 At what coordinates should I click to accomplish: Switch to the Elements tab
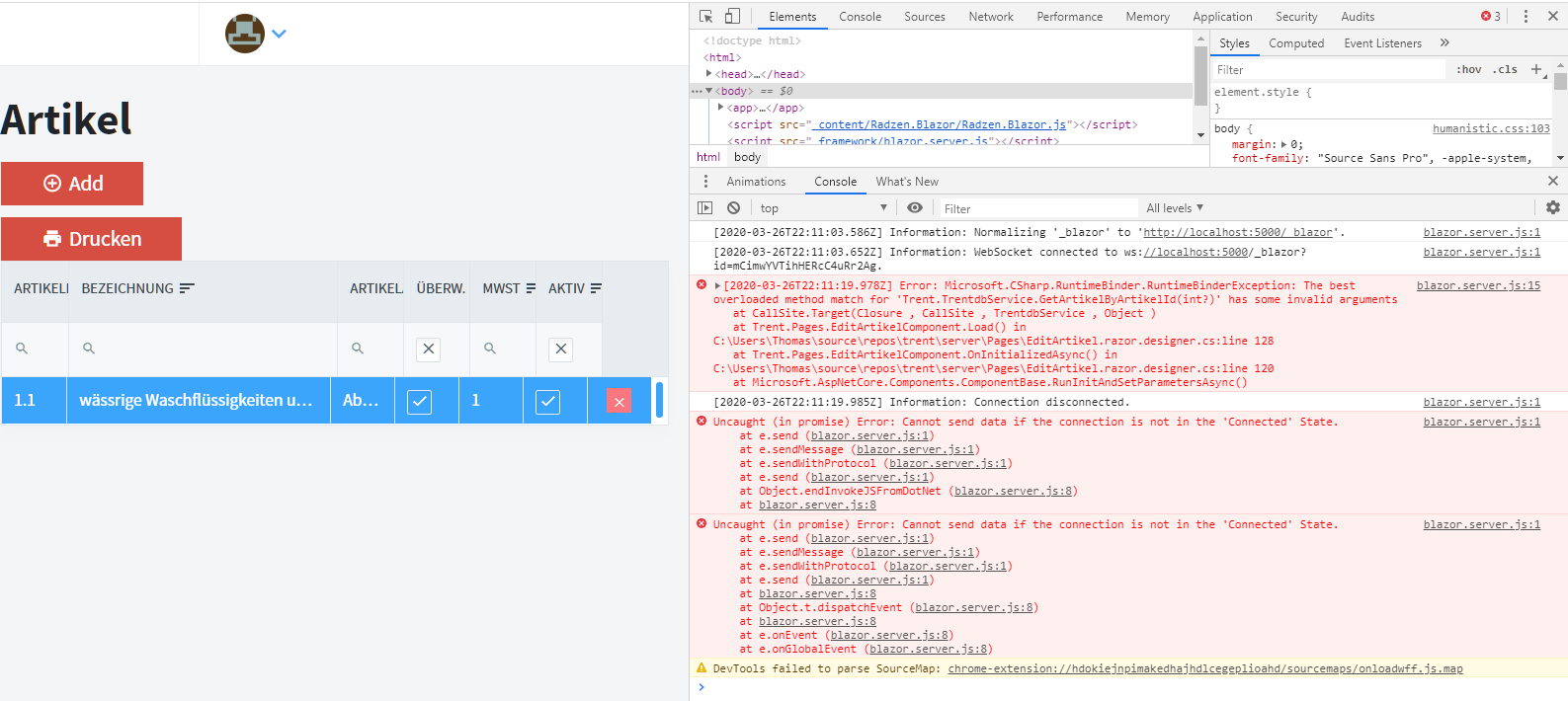tap(792, 17)
